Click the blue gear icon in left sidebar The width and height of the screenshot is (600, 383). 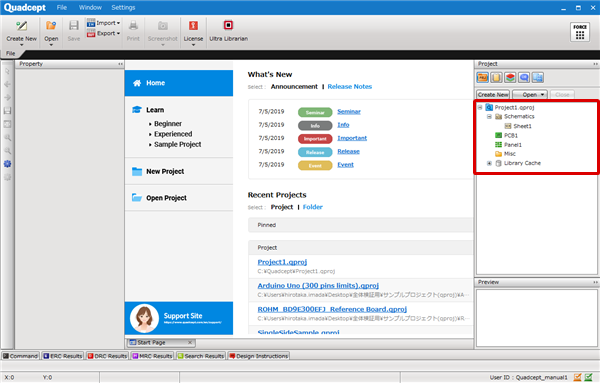pos(7,164)
